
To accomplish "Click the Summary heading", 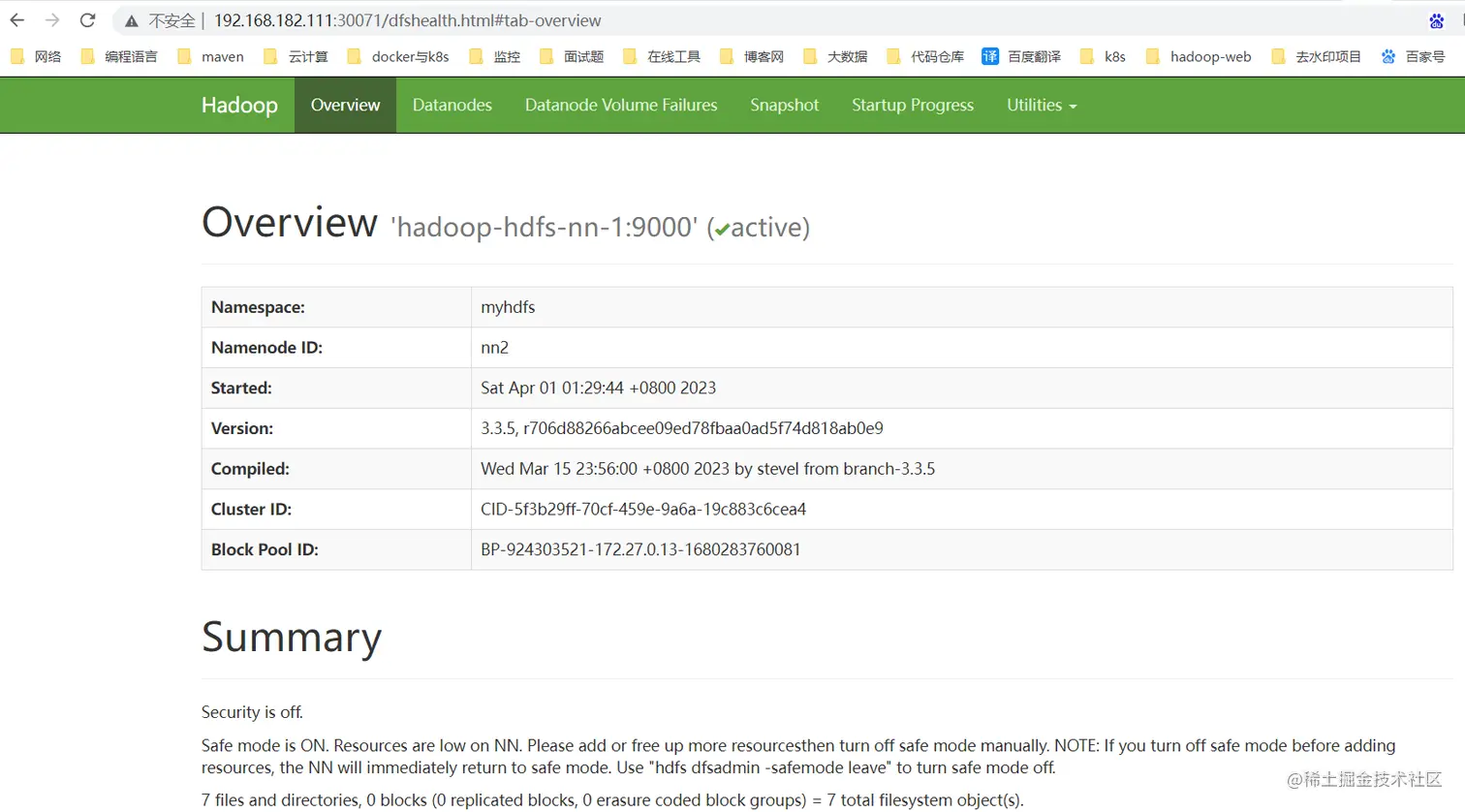I will pos(292,638).
